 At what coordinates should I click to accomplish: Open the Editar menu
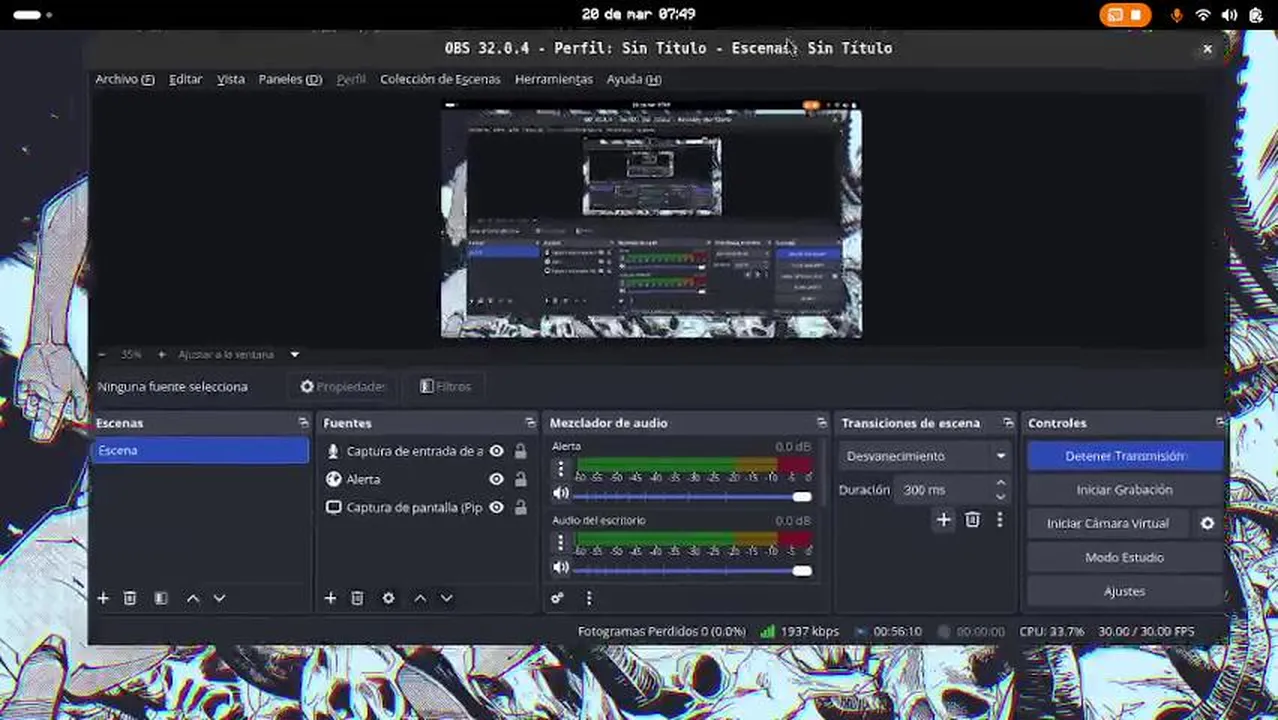point(185,79)
